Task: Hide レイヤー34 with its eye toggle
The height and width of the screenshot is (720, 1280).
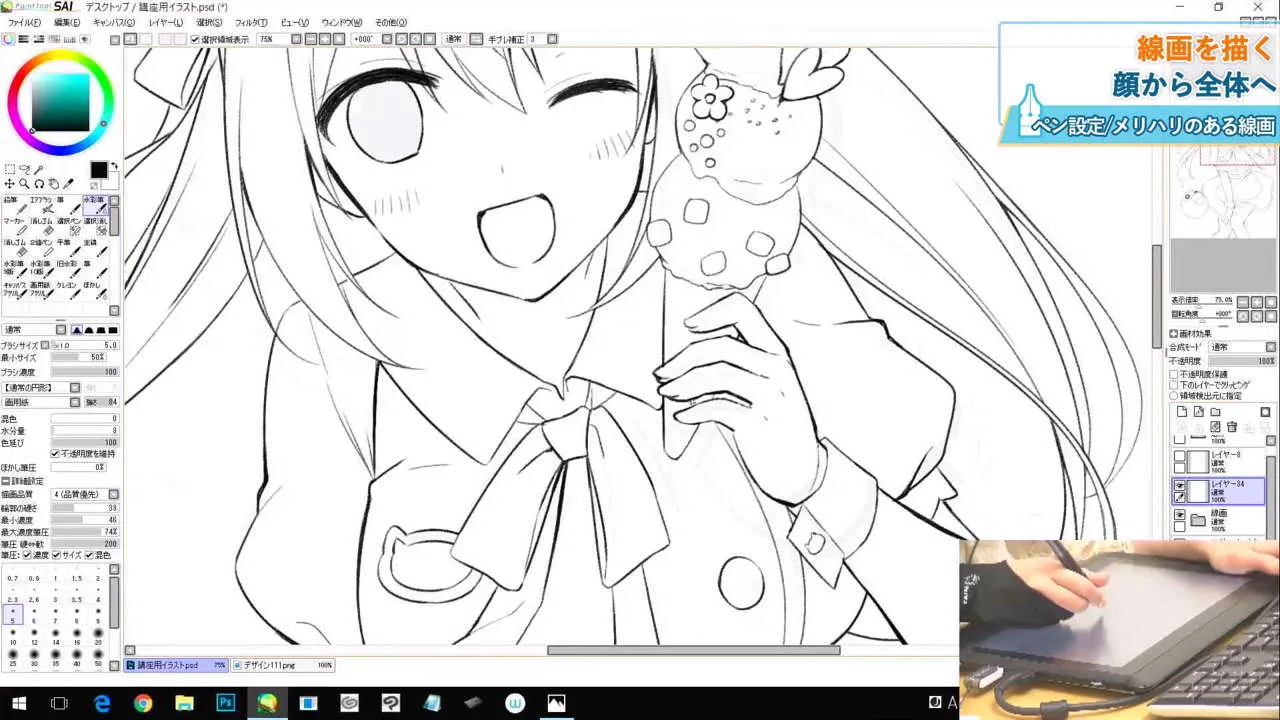Action: [1179, 486]
